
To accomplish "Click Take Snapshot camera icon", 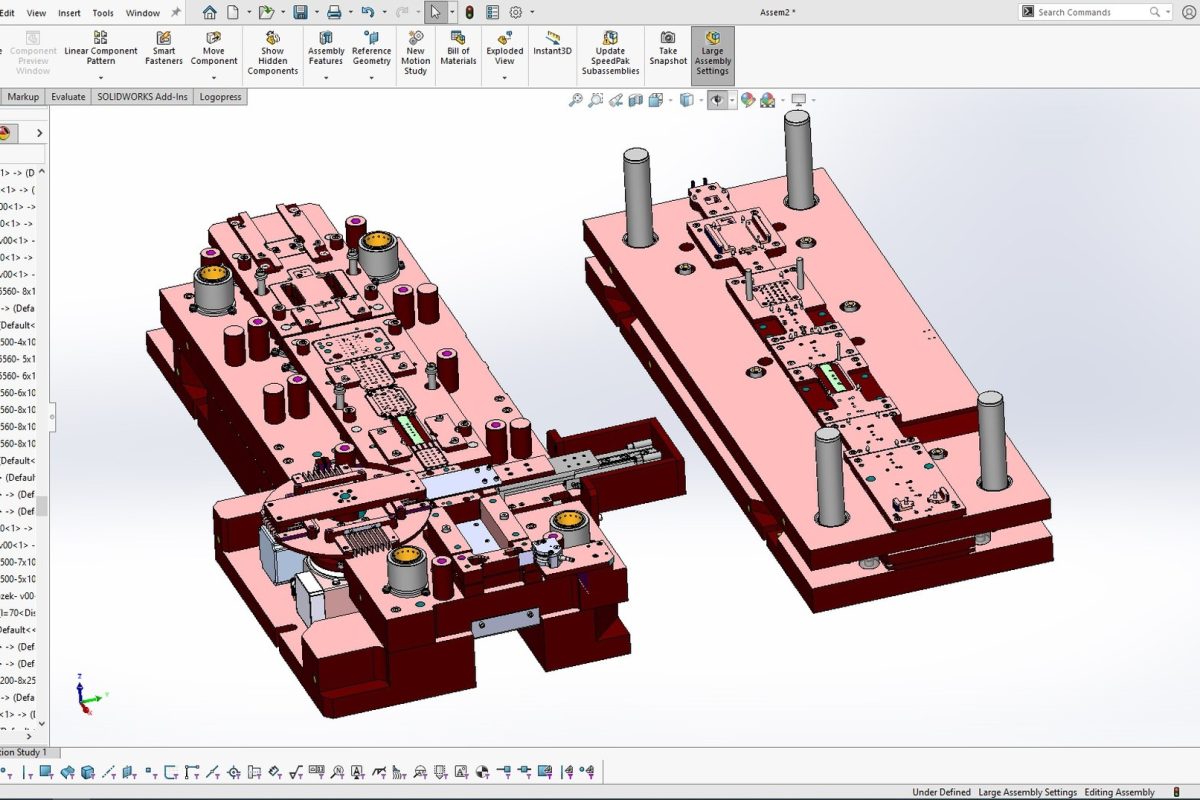I will coord(667,38).
